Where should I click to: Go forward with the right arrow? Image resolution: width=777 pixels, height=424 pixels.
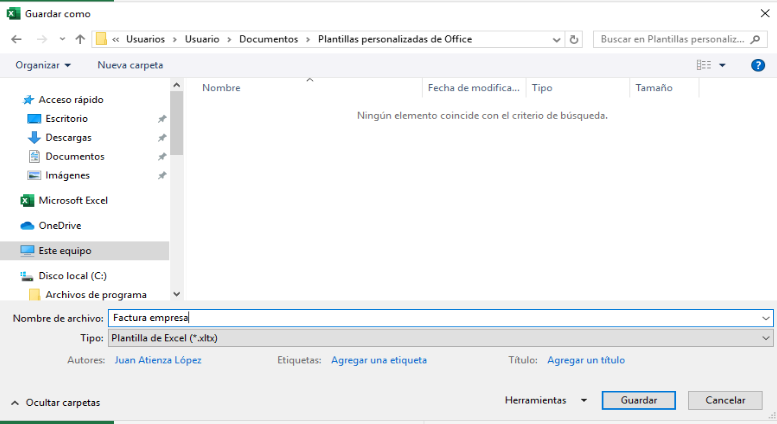(x=42, y=39)
